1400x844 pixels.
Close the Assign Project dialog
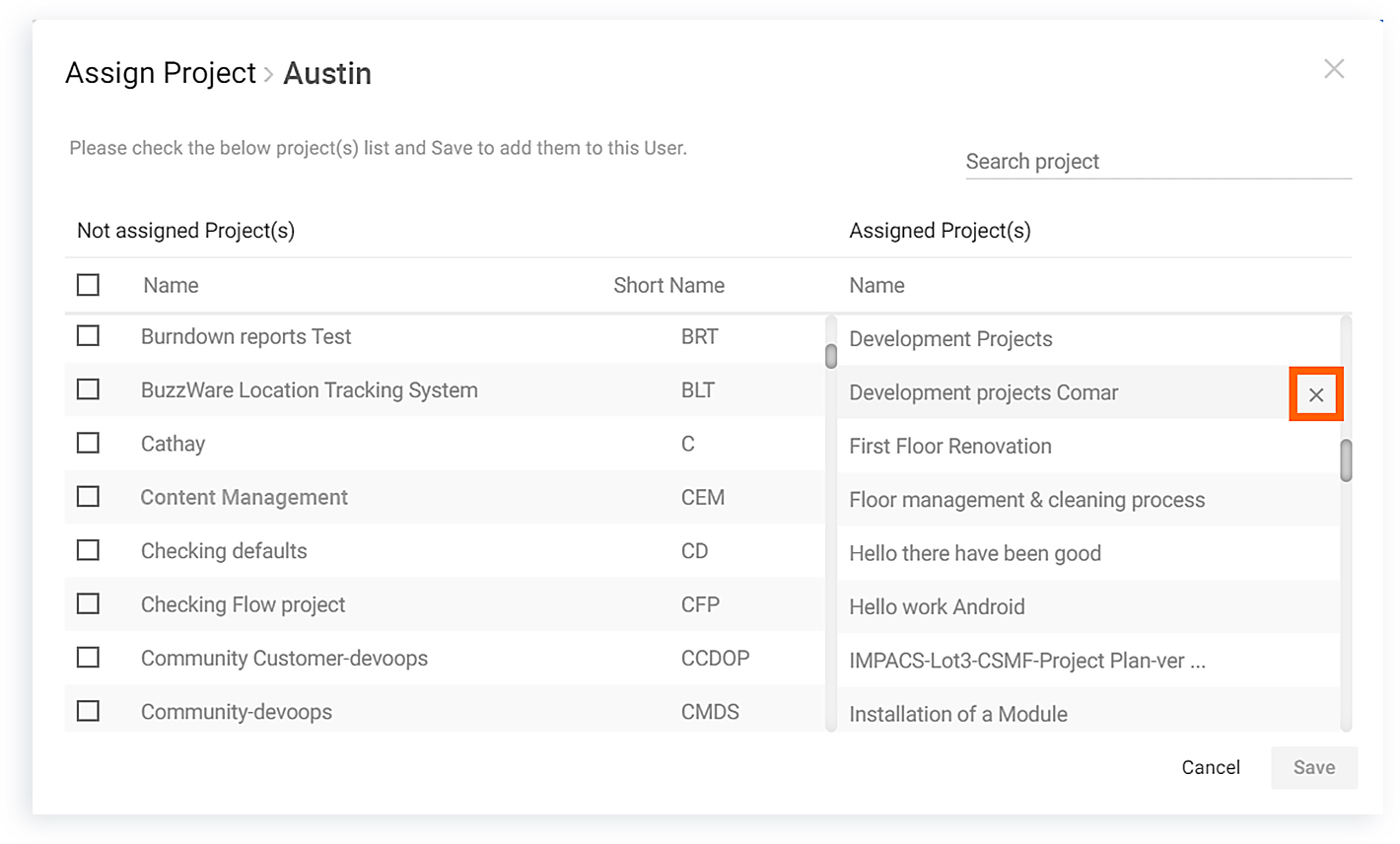point(1334,69)
